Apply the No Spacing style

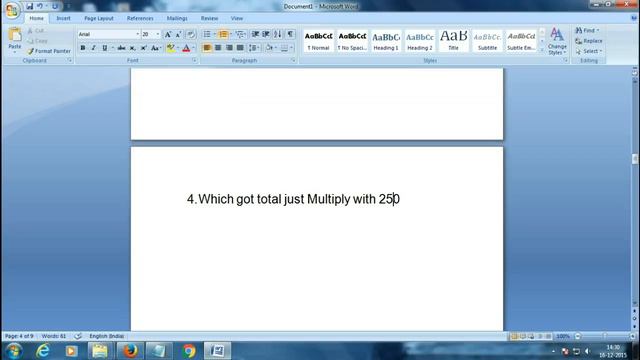click(352, 41)
